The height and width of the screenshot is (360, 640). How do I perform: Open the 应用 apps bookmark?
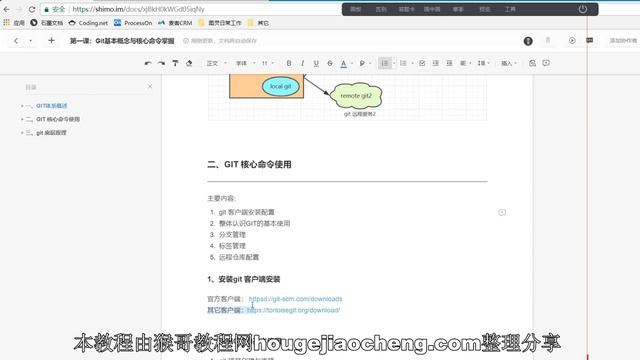coord(14,23)
